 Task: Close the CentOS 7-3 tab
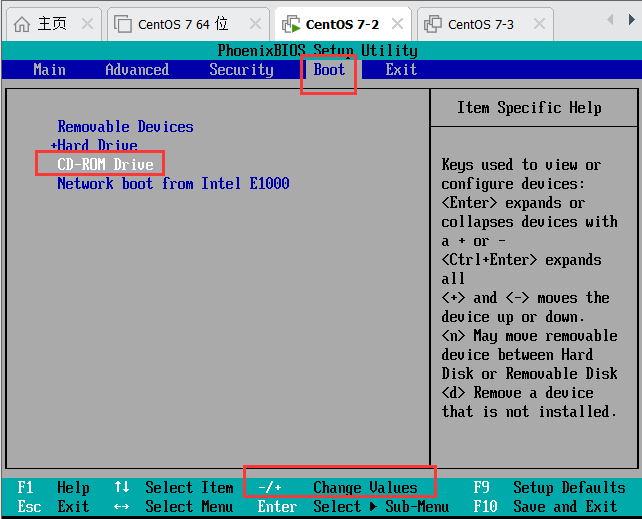[x=539, y=24]
